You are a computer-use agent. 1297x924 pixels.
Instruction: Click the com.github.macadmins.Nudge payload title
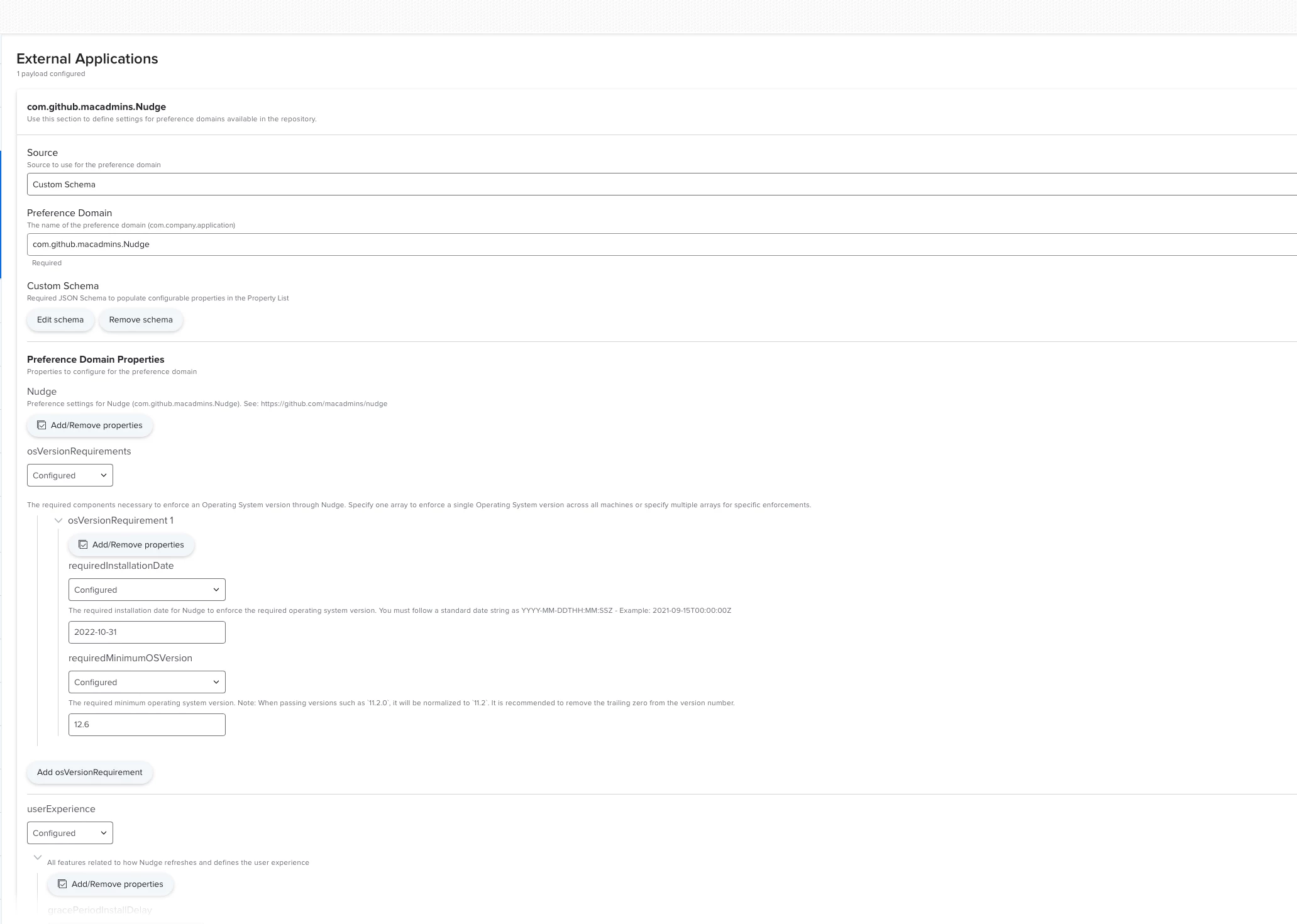pyautogui.click(x=96, y=107)
